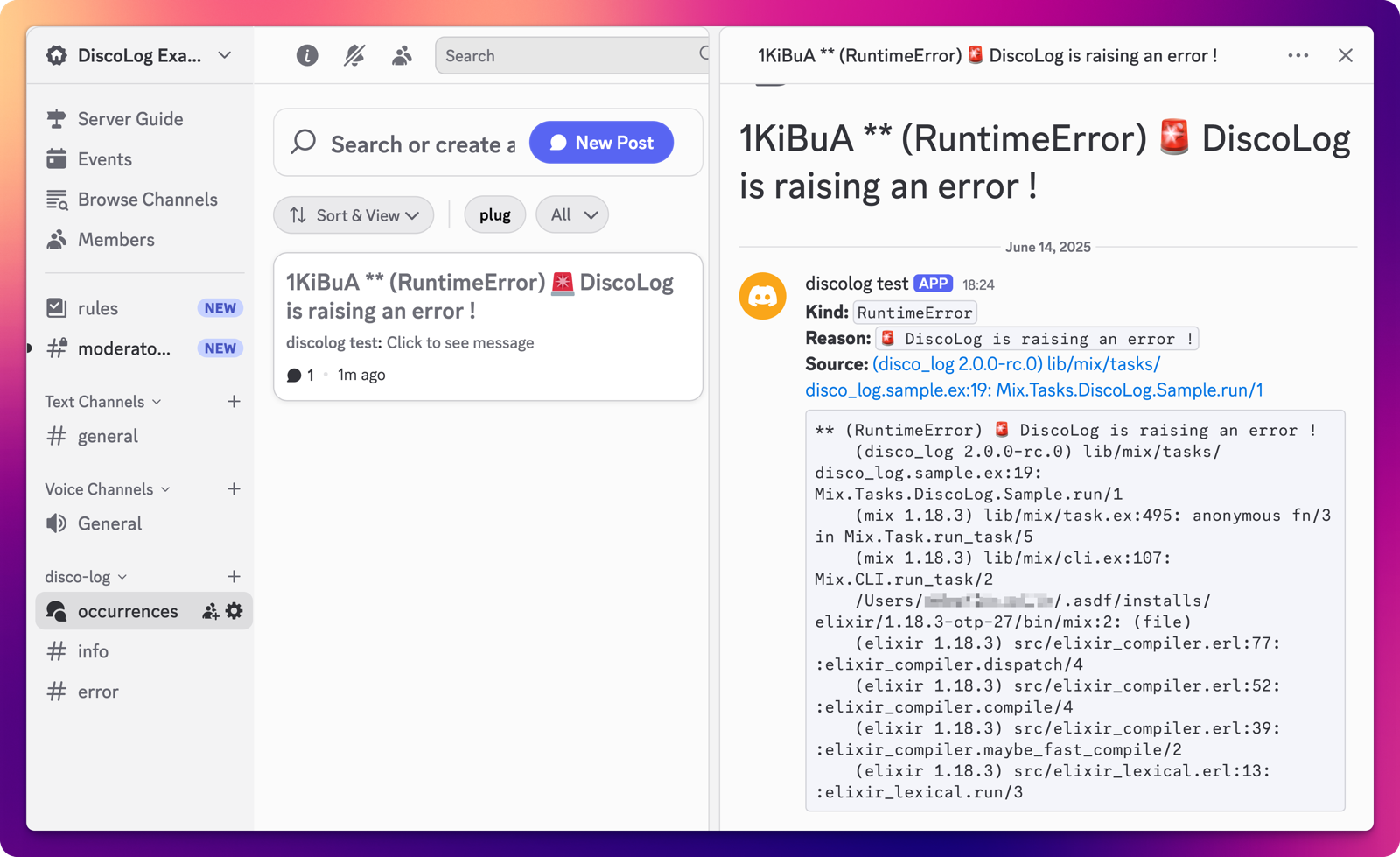The width and height of the screenshot is (1400, 857).
Task: Click invite people icon on occurrences channel
Action: pos(210,611)
